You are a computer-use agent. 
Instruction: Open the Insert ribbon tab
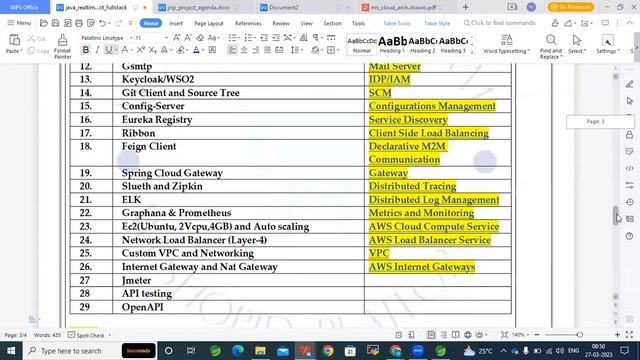[176, 23]
